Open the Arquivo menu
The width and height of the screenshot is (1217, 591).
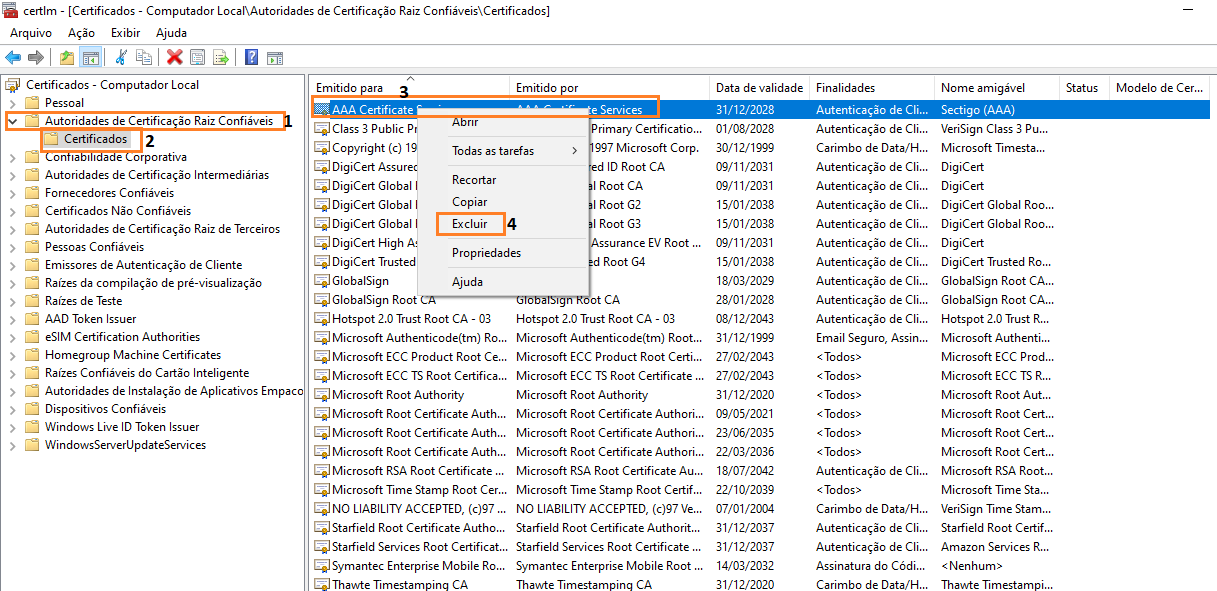31,33
